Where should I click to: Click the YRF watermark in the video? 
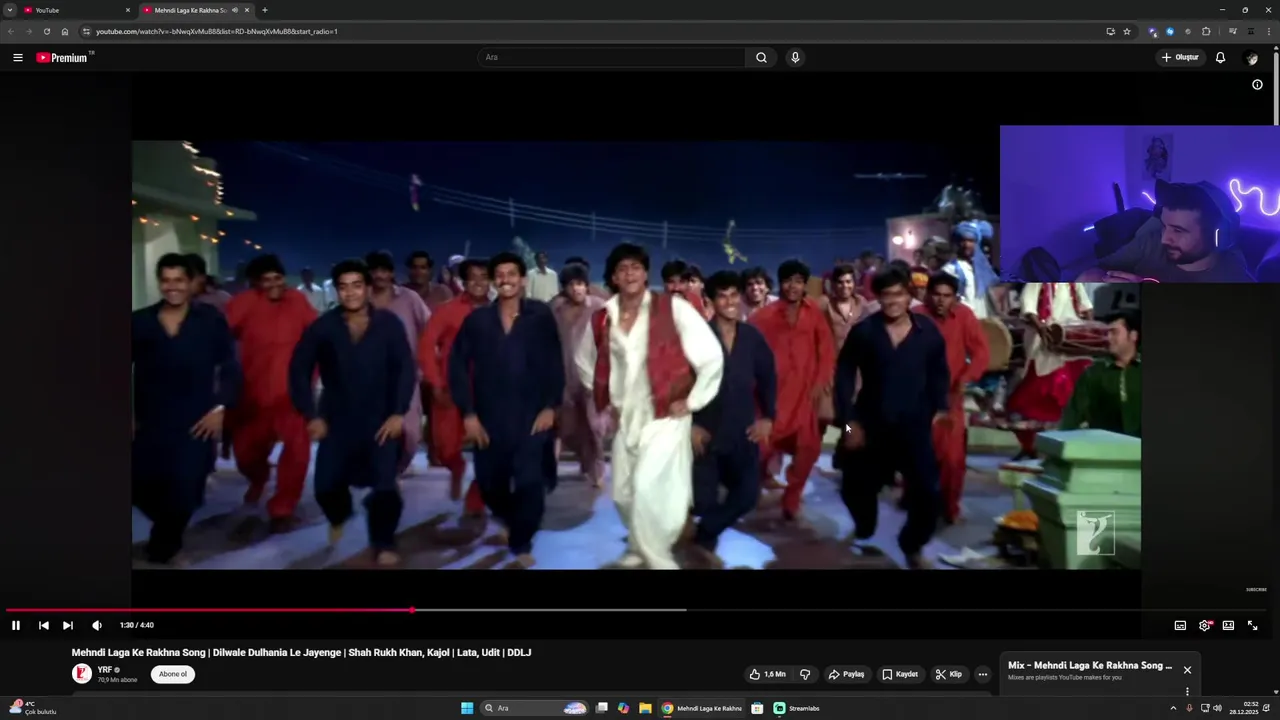[x=1095, y=532]
